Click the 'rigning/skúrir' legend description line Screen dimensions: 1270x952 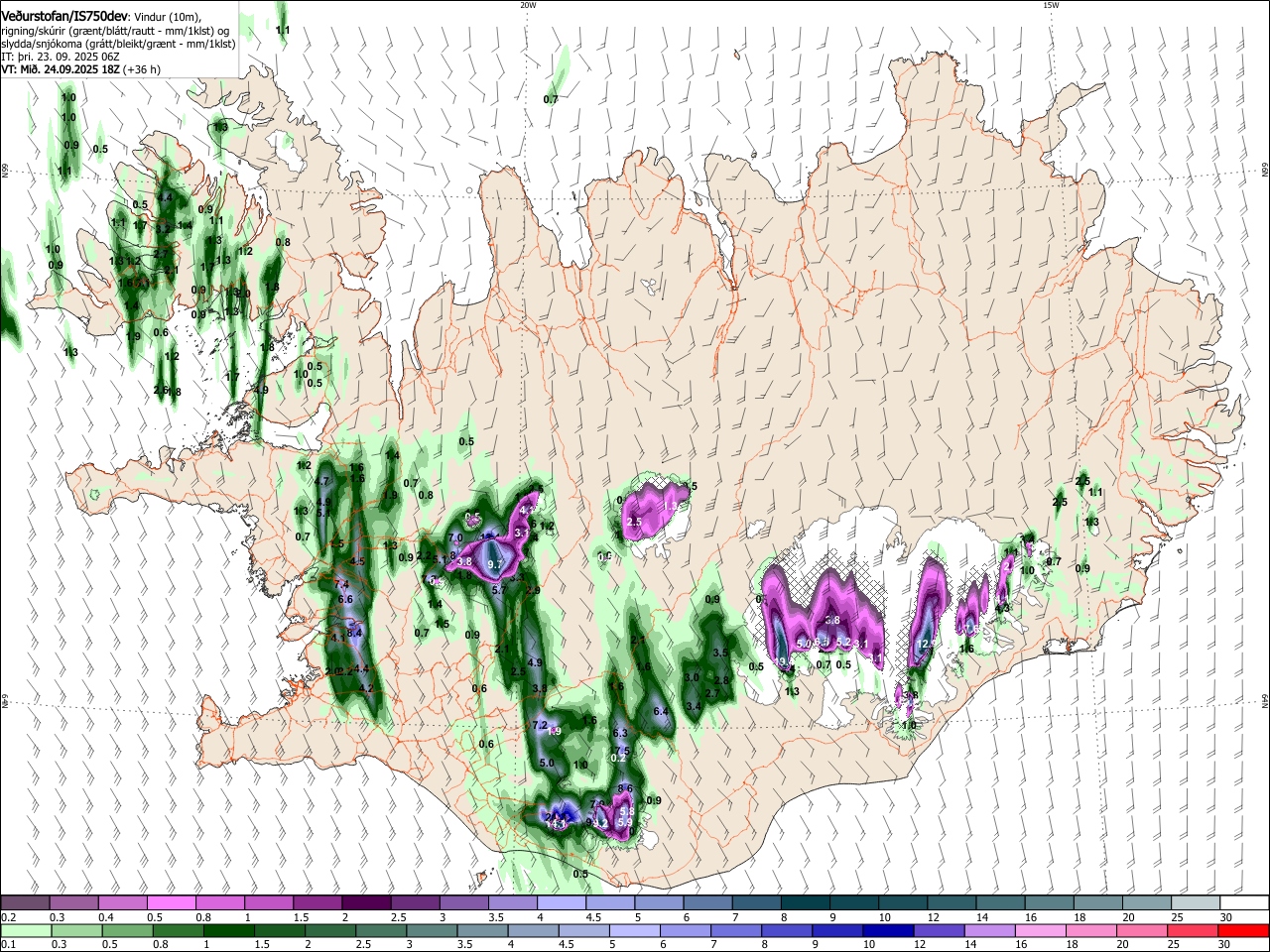113,31
